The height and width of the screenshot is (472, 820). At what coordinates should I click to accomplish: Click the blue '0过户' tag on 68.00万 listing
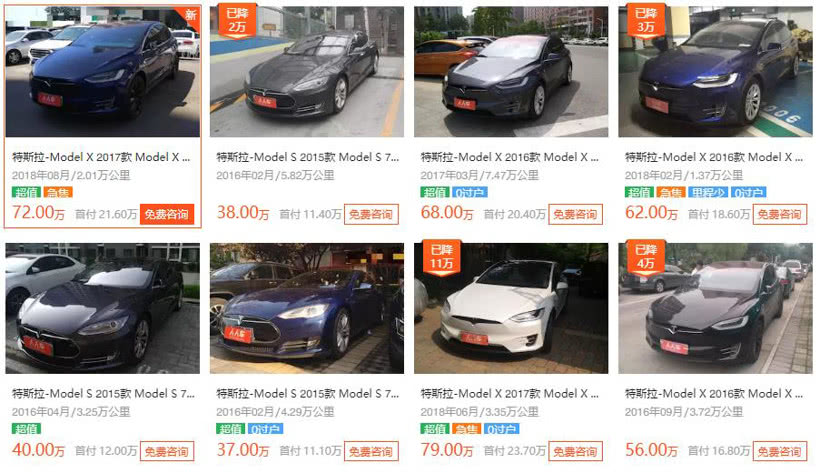point(469,192)
